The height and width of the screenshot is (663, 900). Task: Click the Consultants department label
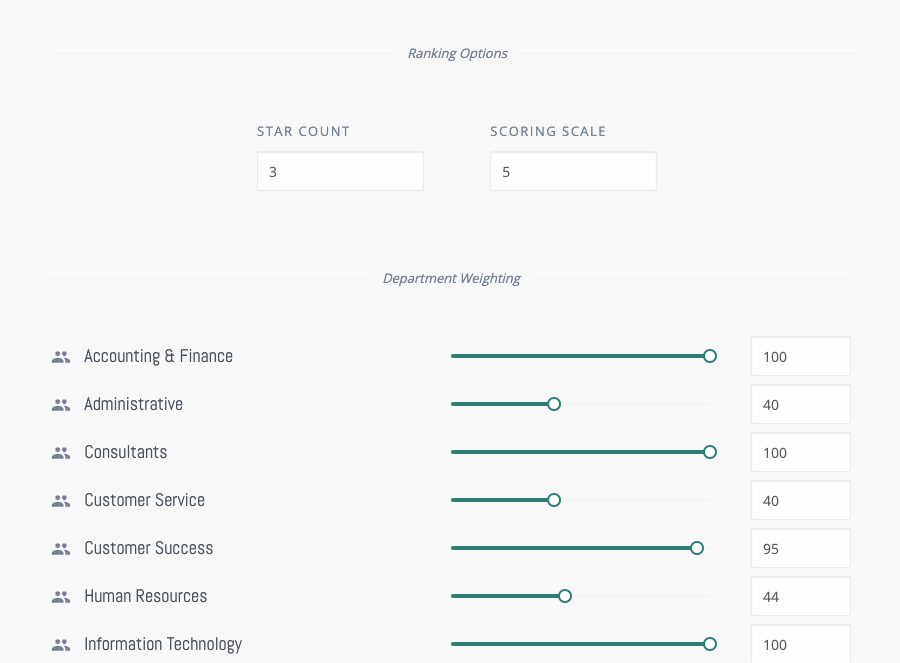click(126, 452)
